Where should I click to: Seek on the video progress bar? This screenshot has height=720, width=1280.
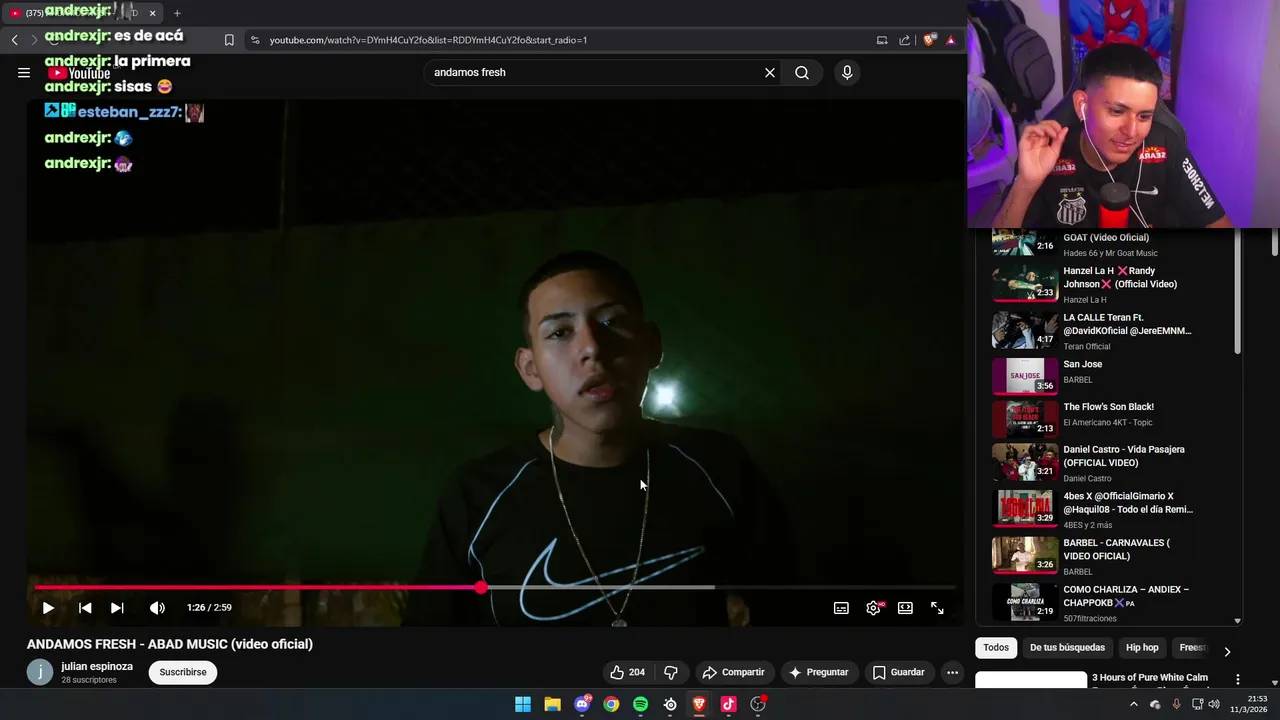495,587
